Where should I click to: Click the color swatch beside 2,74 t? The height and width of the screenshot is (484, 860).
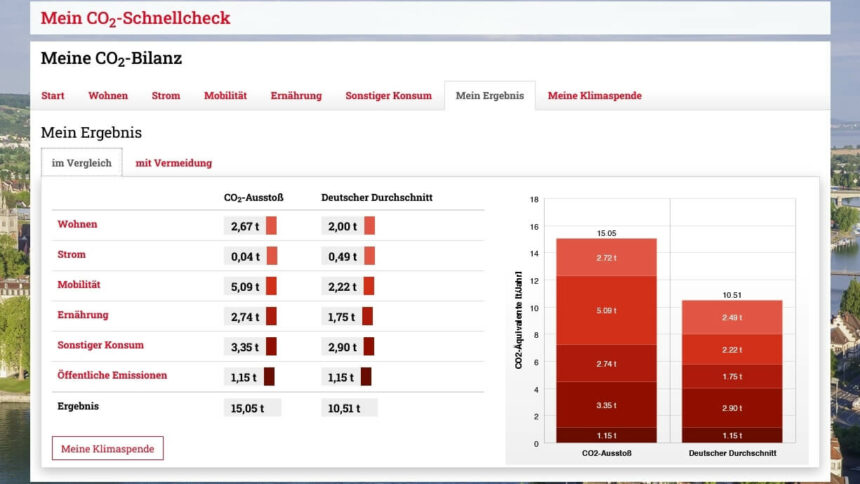coord(271,316)
